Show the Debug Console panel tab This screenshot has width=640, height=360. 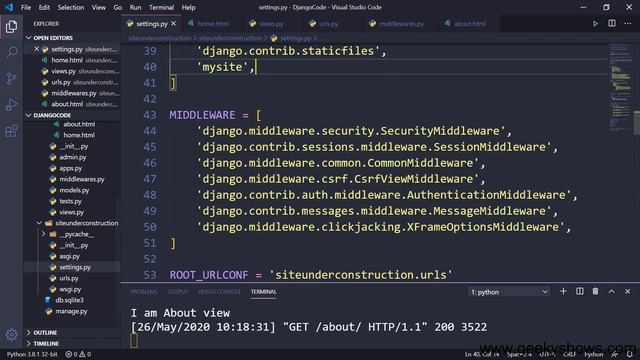point(219,292)
